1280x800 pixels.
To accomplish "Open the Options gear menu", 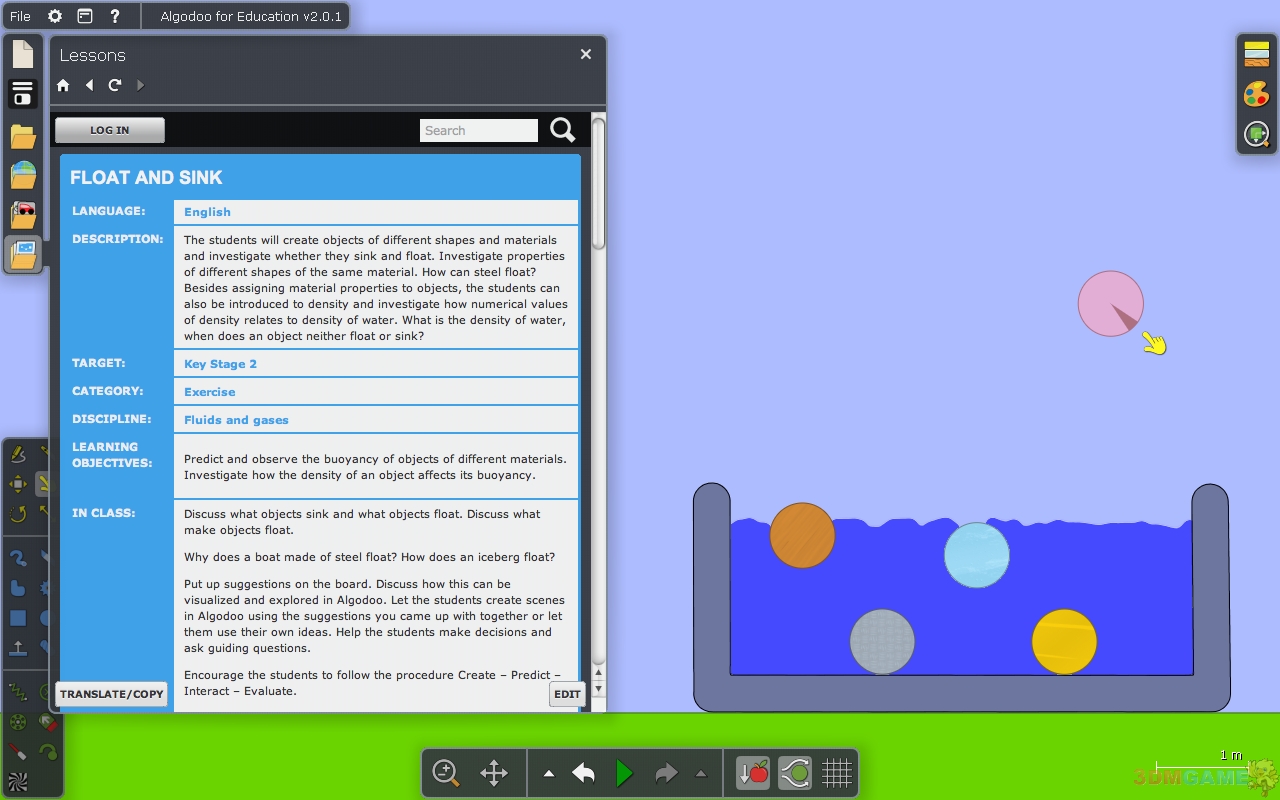I will [x=55, y=16].
